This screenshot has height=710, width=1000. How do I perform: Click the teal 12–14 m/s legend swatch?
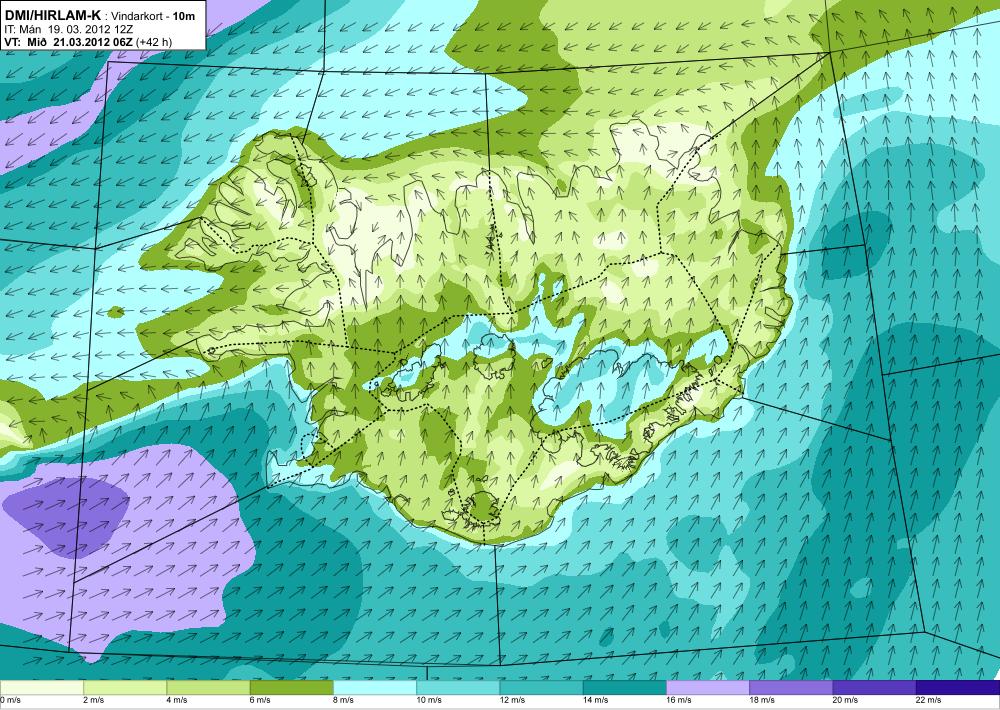pos(541,688)
